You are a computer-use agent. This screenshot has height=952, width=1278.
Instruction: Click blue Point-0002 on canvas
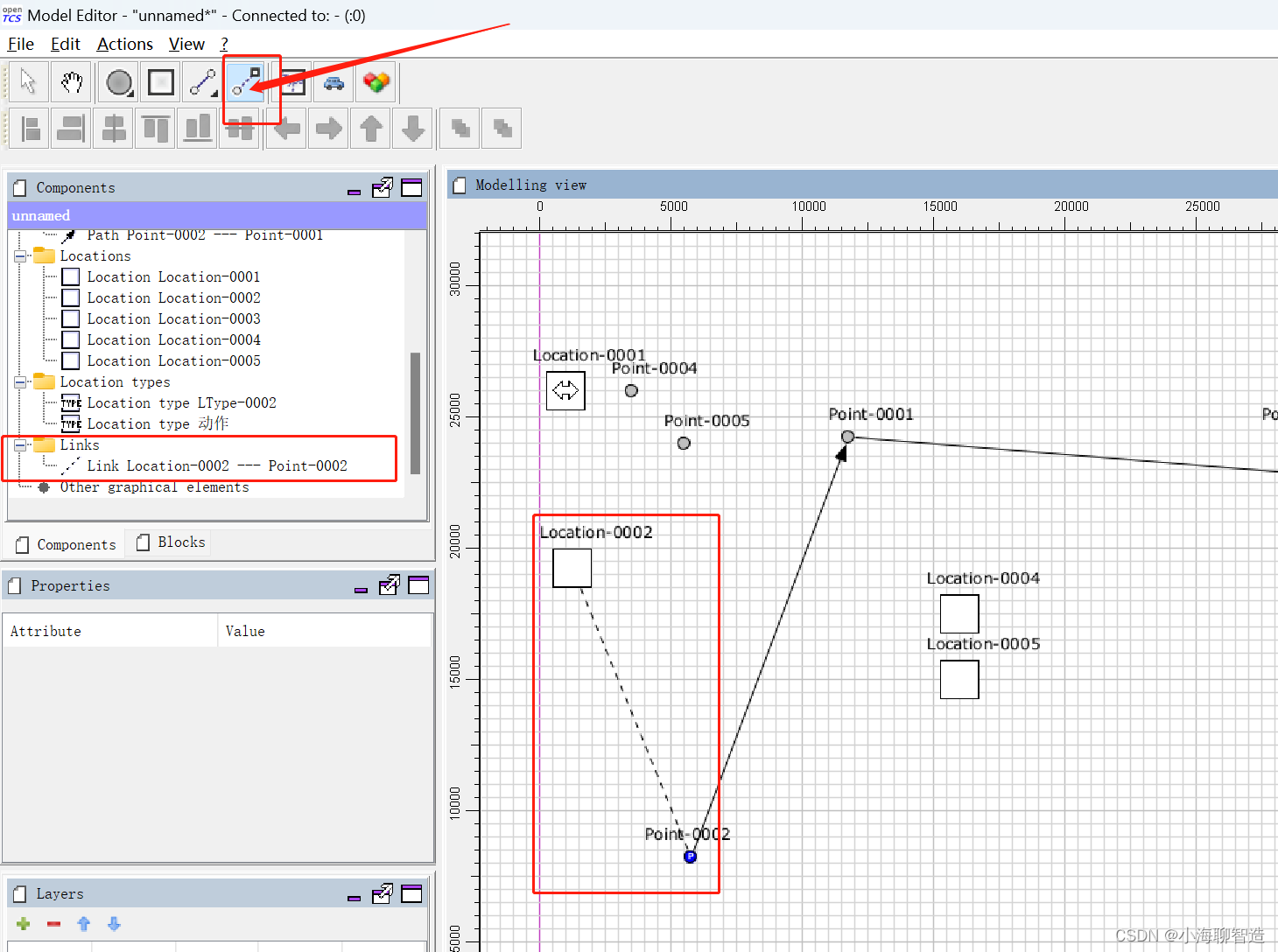point(691,857)
